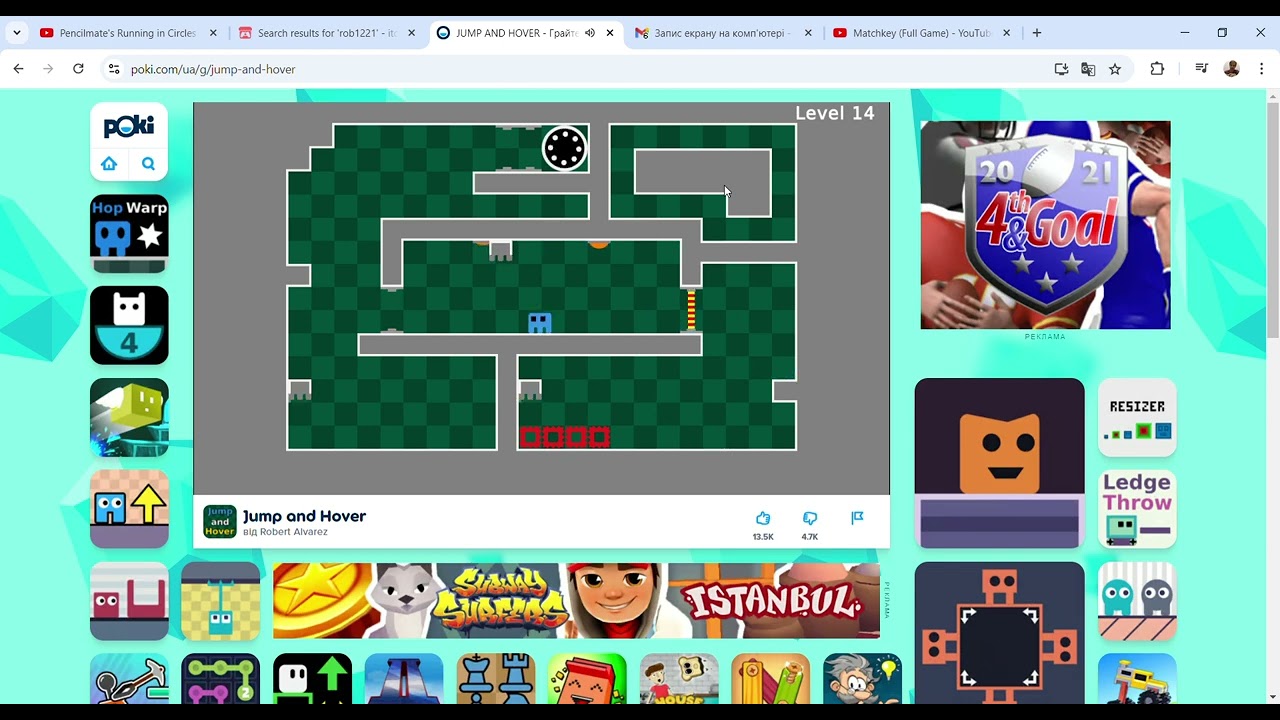This screenshot has width=1280, height=720.
Task: Dislike the game with thumbs down
Action: pos(810,518)
